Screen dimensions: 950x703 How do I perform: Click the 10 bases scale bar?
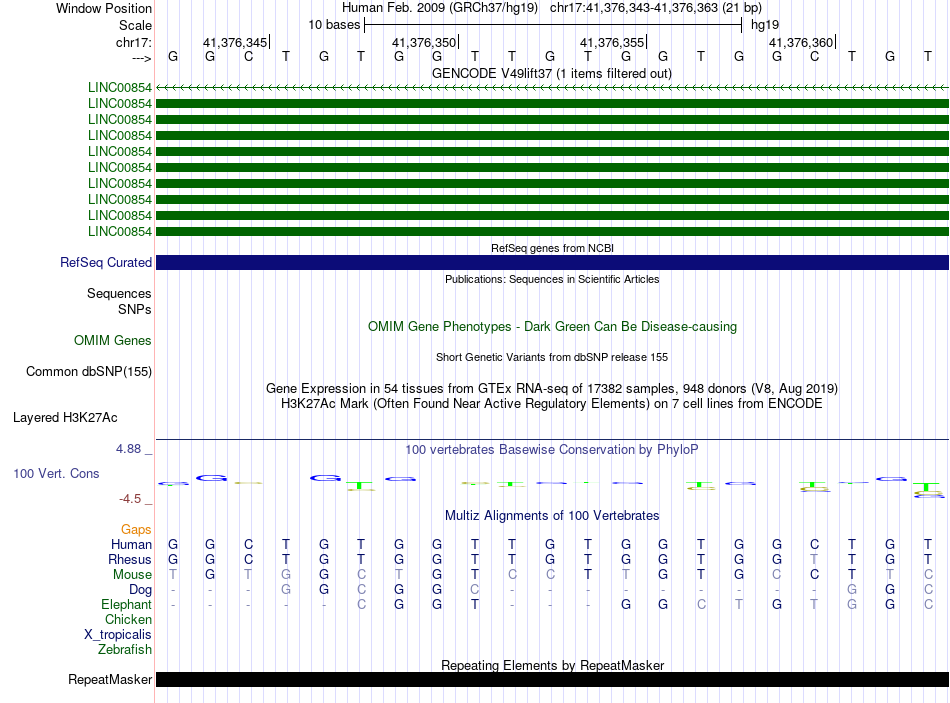(x=553, y=25)
